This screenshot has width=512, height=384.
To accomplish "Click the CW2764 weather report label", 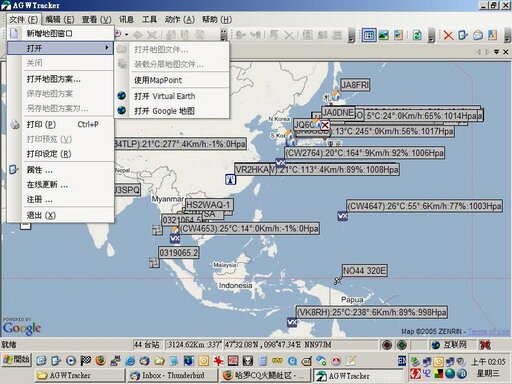I will (x=365, y=153).
